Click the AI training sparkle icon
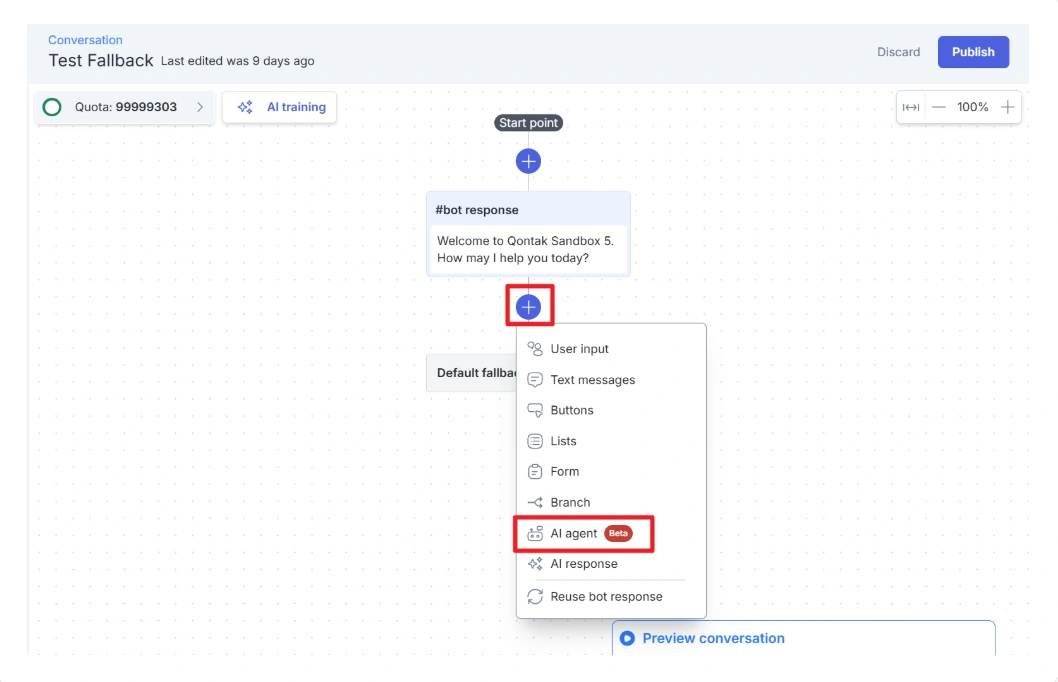 (245, 107)
